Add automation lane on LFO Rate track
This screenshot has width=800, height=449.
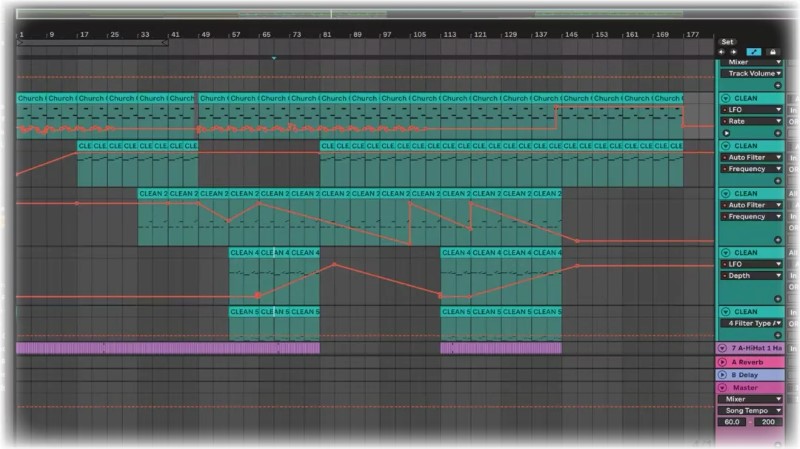(778, 133)
